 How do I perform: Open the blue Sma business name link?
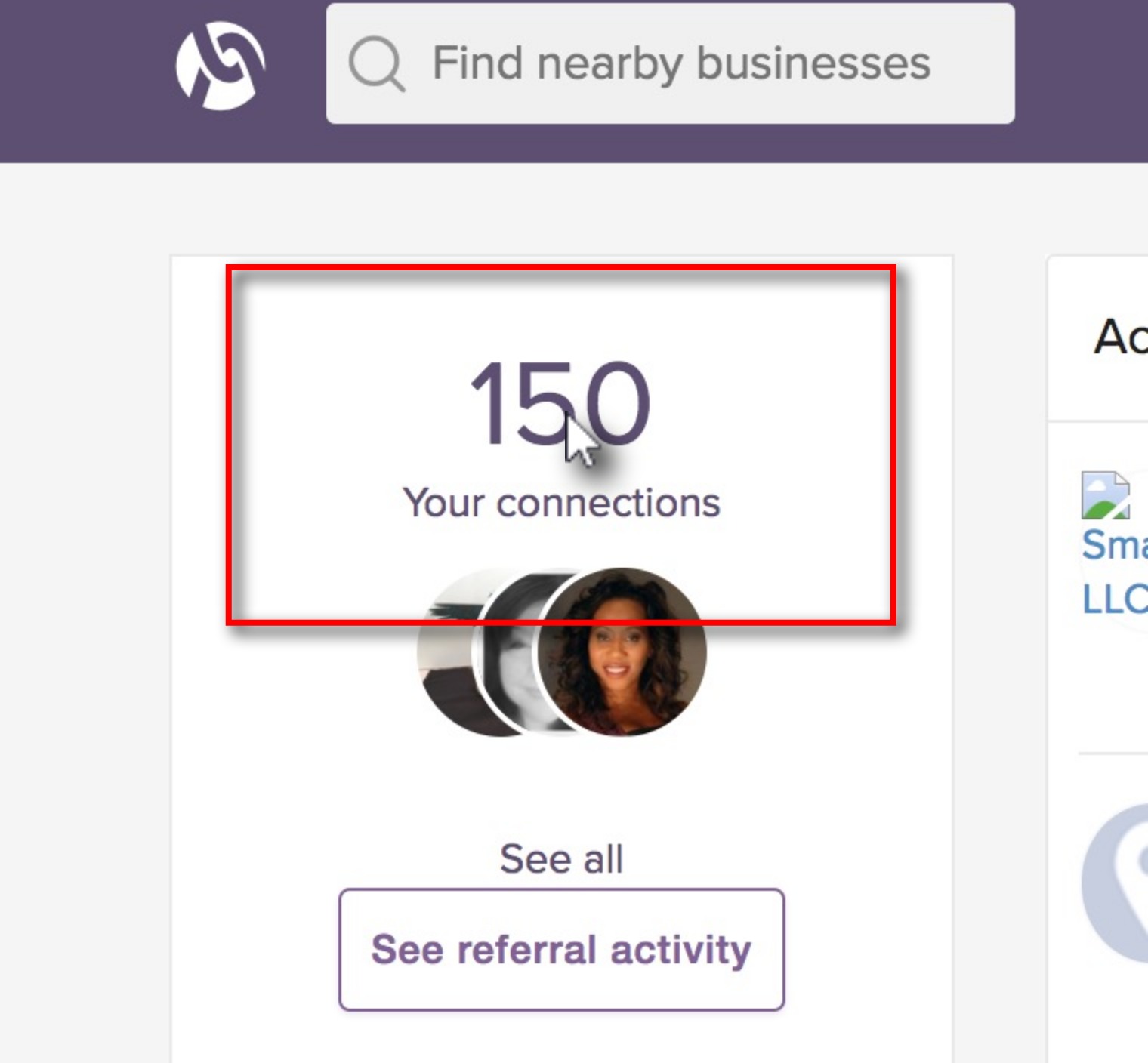(1115, 544)
